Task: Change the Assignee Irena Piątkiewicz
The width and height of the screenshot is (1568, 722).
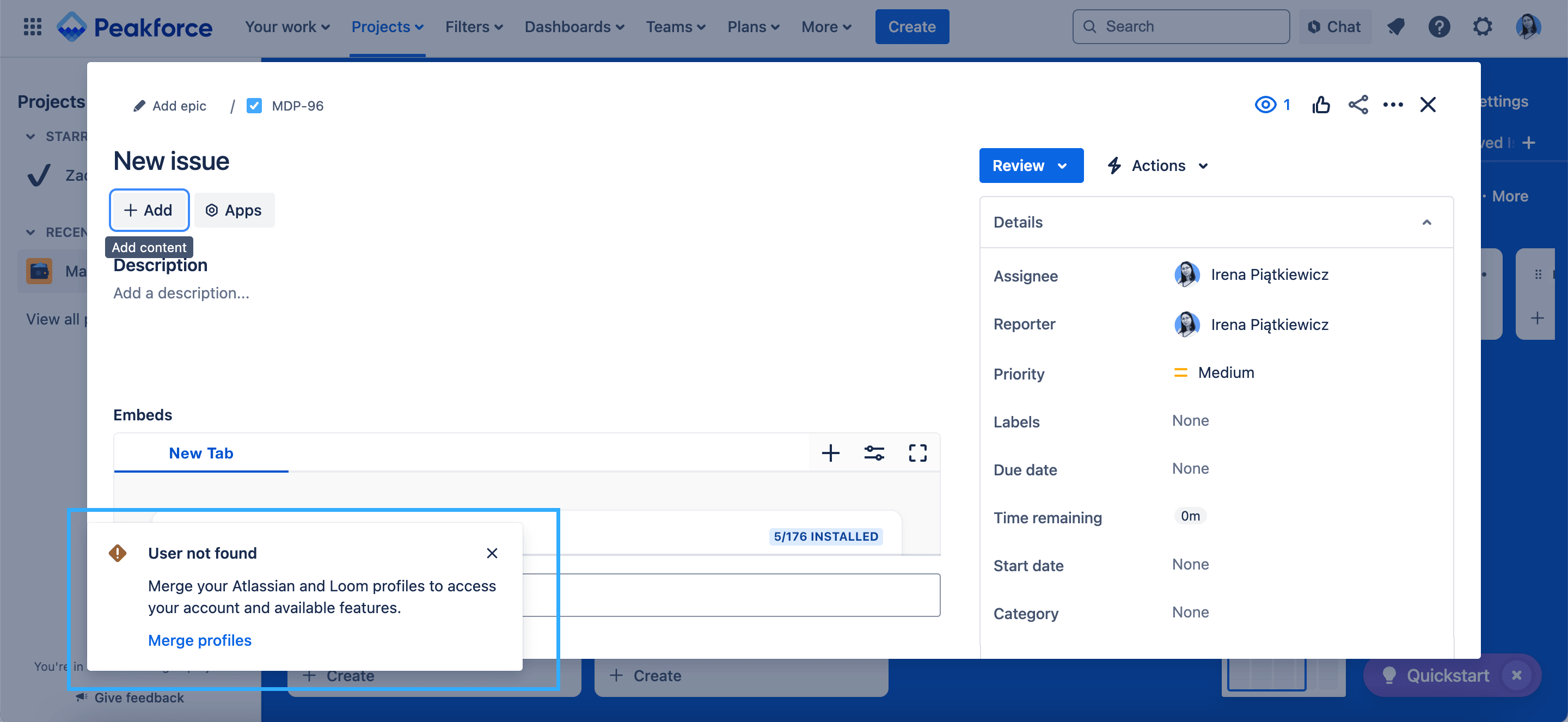Action: (x=1251, y=274)
